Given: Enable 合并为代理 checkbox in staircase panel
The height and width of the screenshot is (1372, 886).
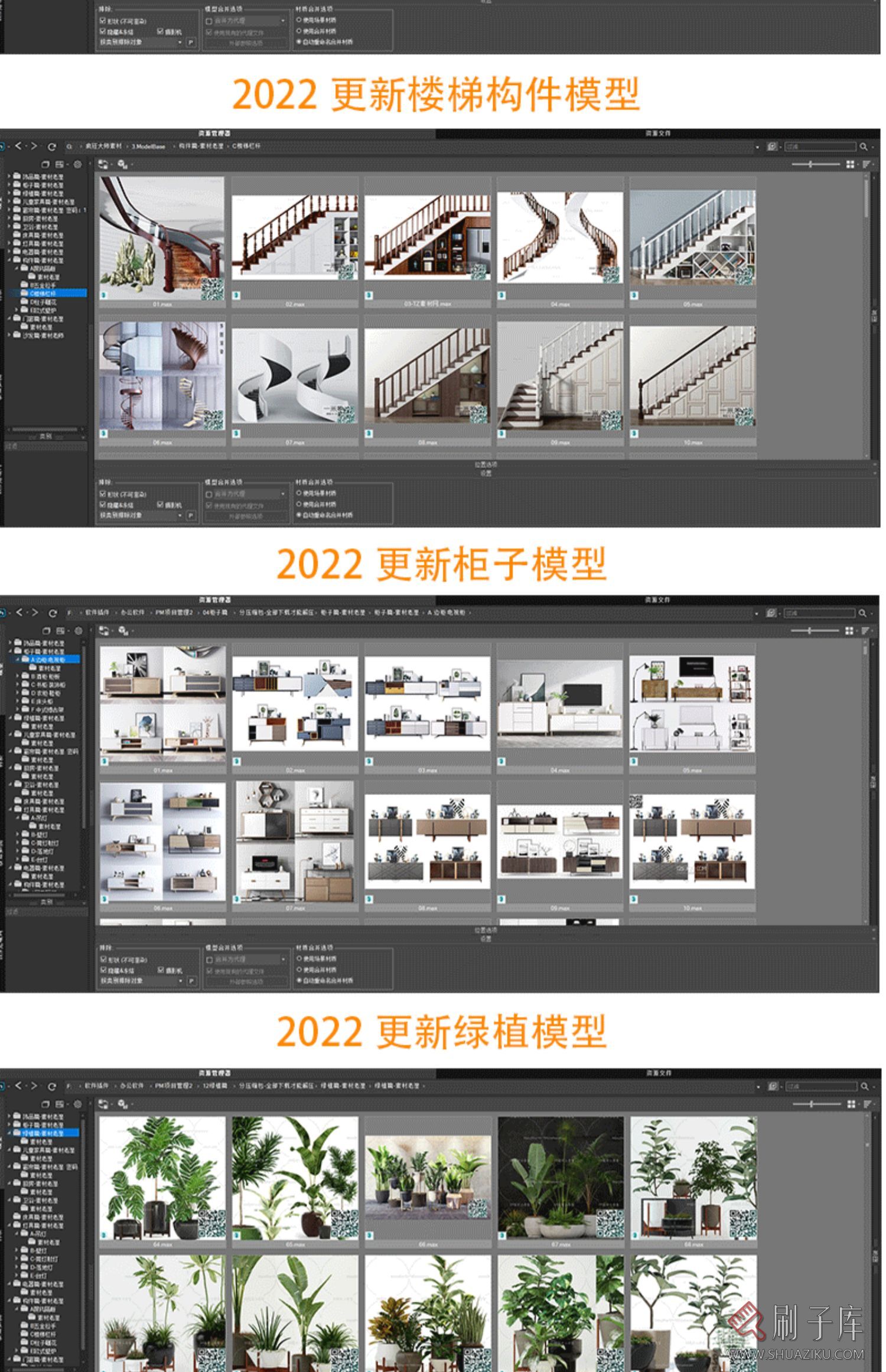Looking at the screenshot, I should 209,494.
